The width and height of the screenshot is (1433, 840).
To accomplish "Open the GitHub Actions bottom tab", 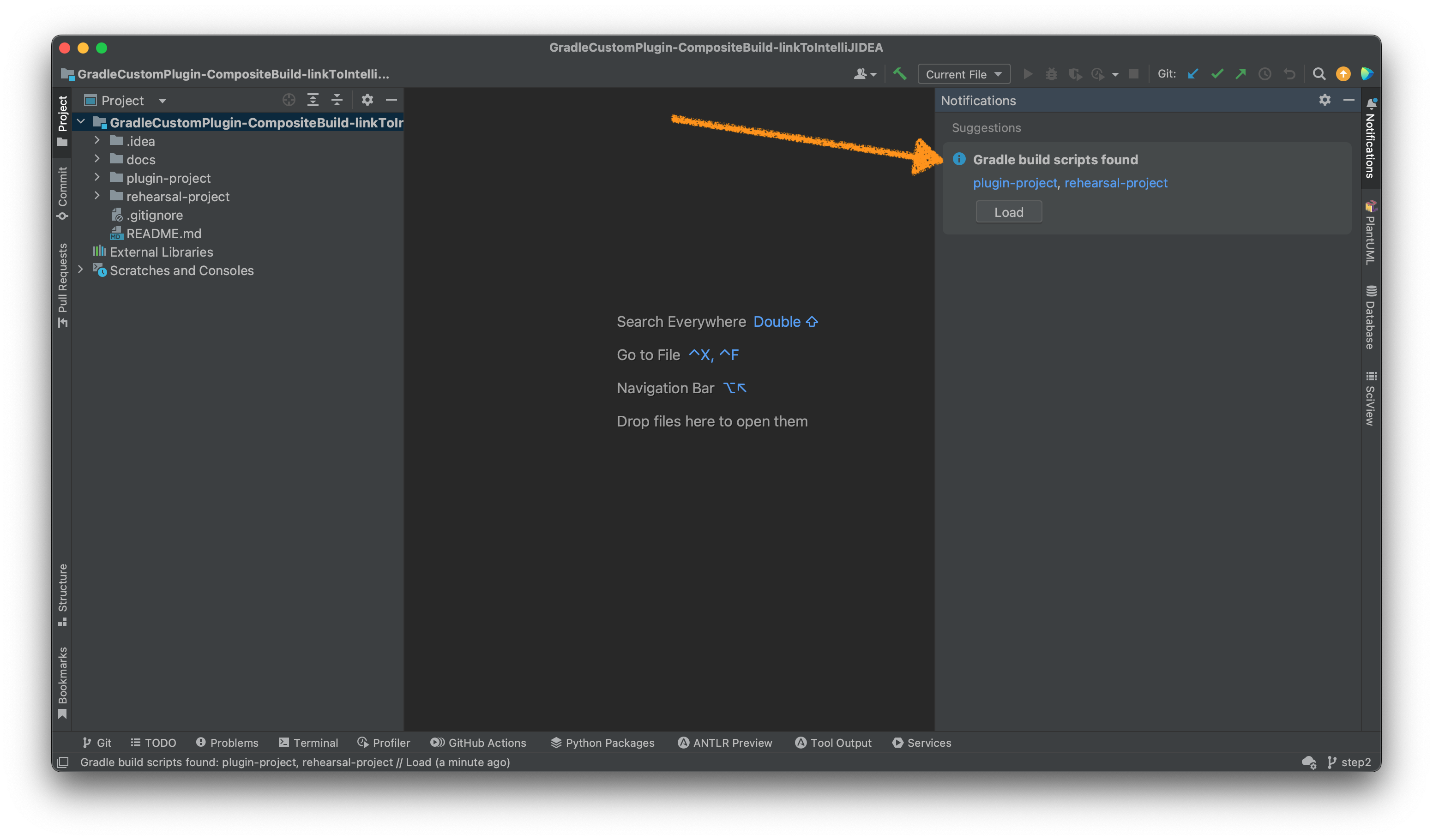I will [x=478, y=743].
